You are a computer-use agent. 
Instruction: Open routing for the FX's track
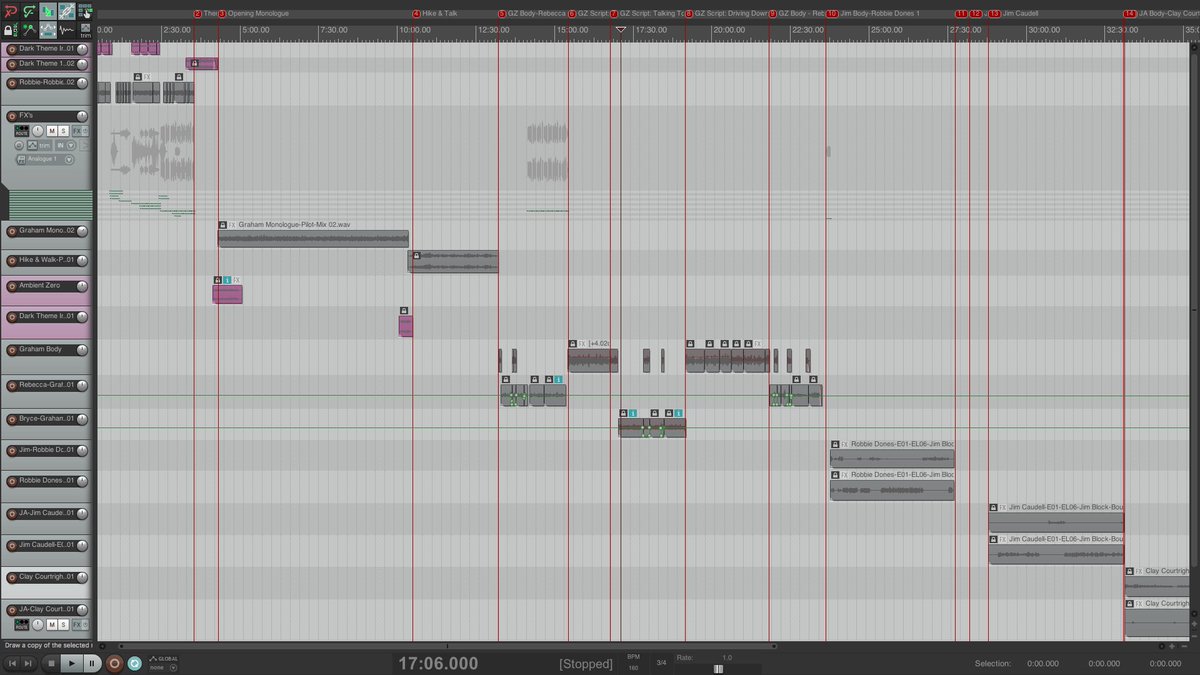tap(22, 131)
